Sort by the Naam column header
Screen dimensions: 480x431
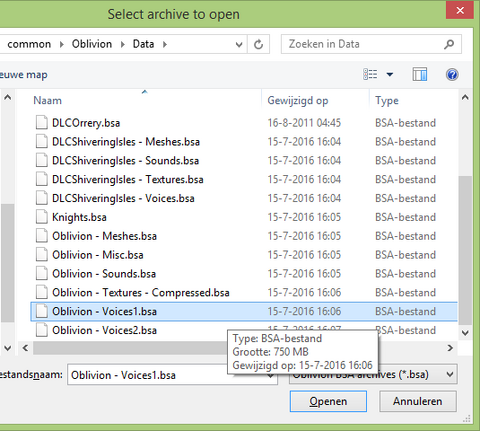click(x=47, y=100)
